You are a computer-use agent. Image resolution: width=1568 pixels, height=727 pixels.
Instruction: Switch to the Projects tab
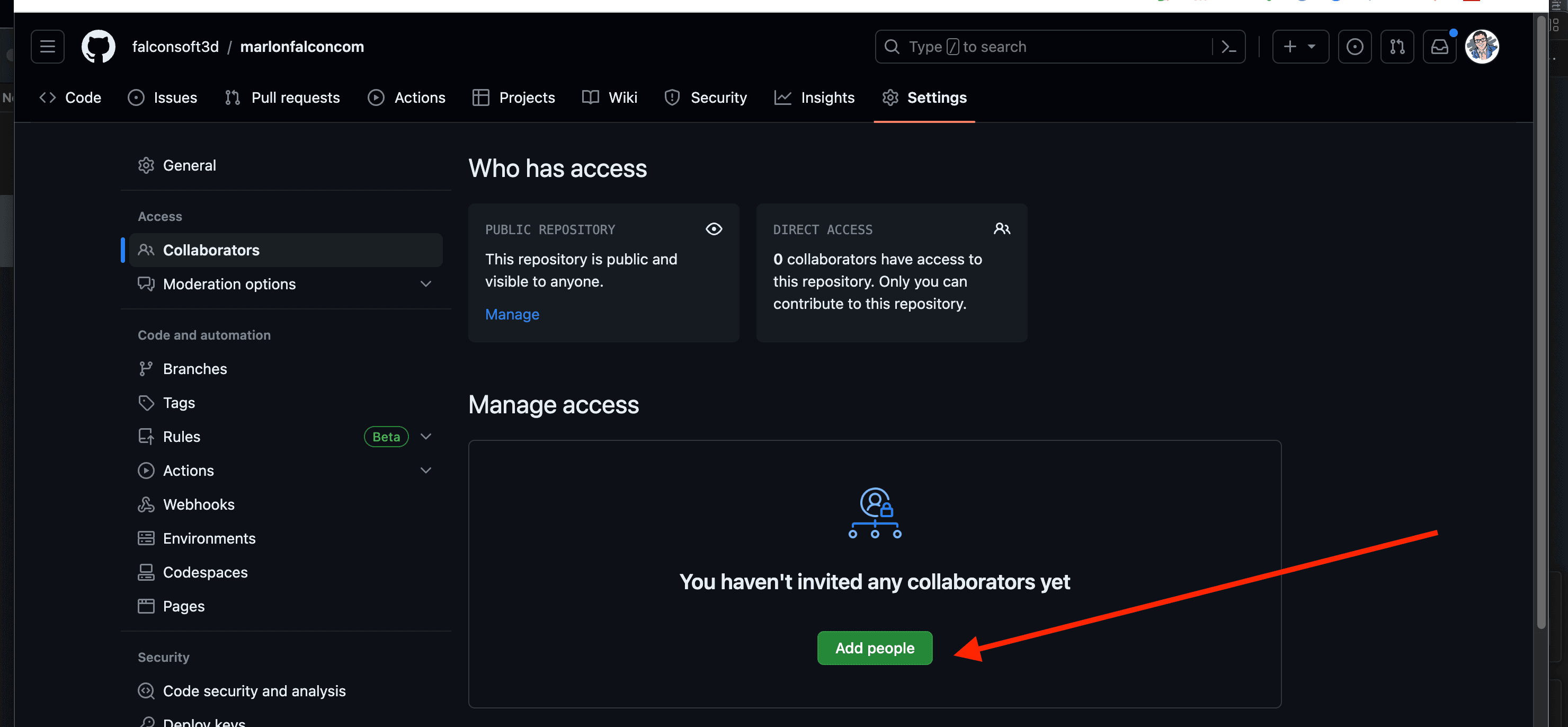[x=514, y=97]
